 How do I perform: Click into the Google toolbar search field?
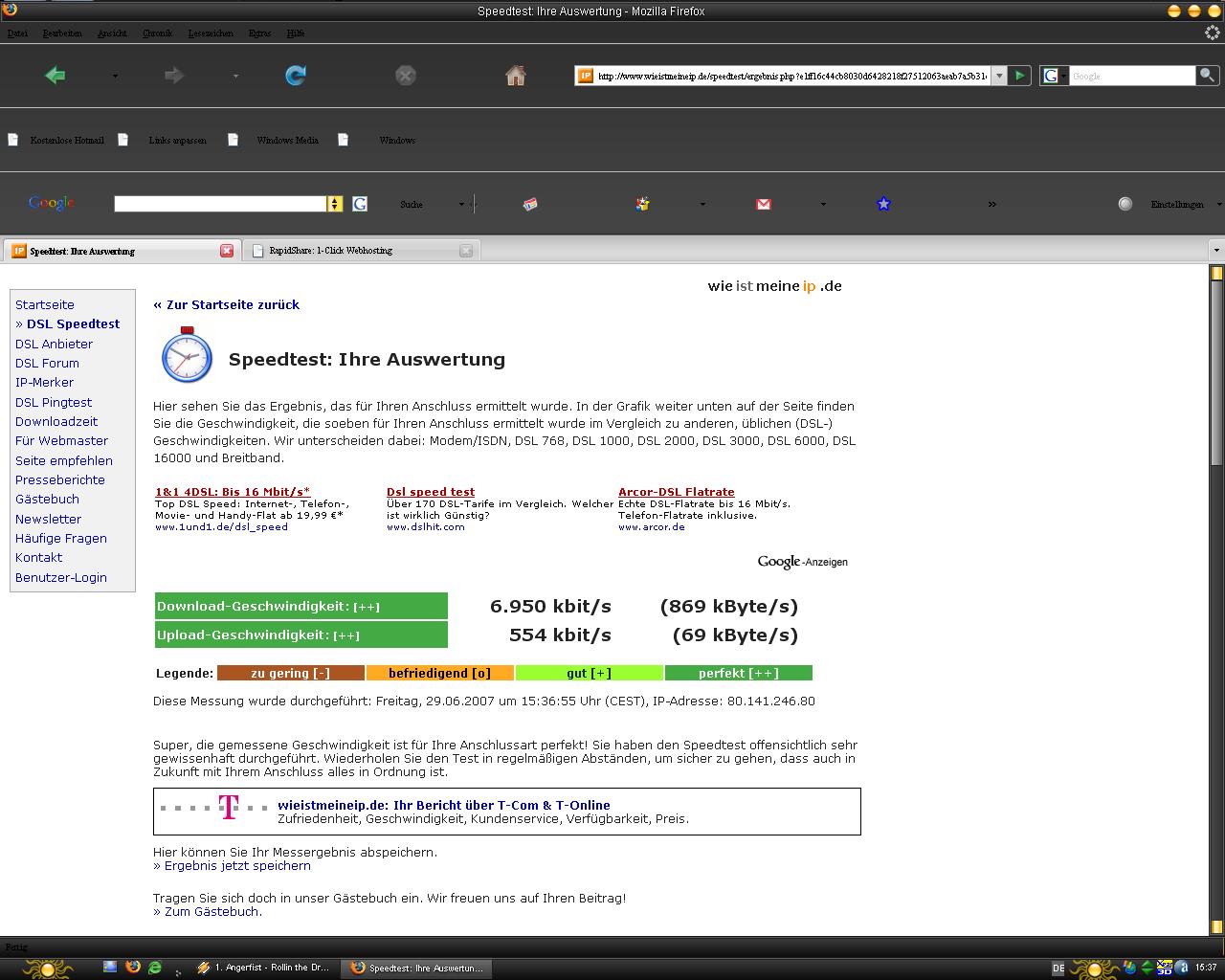[x=220, y=204]
